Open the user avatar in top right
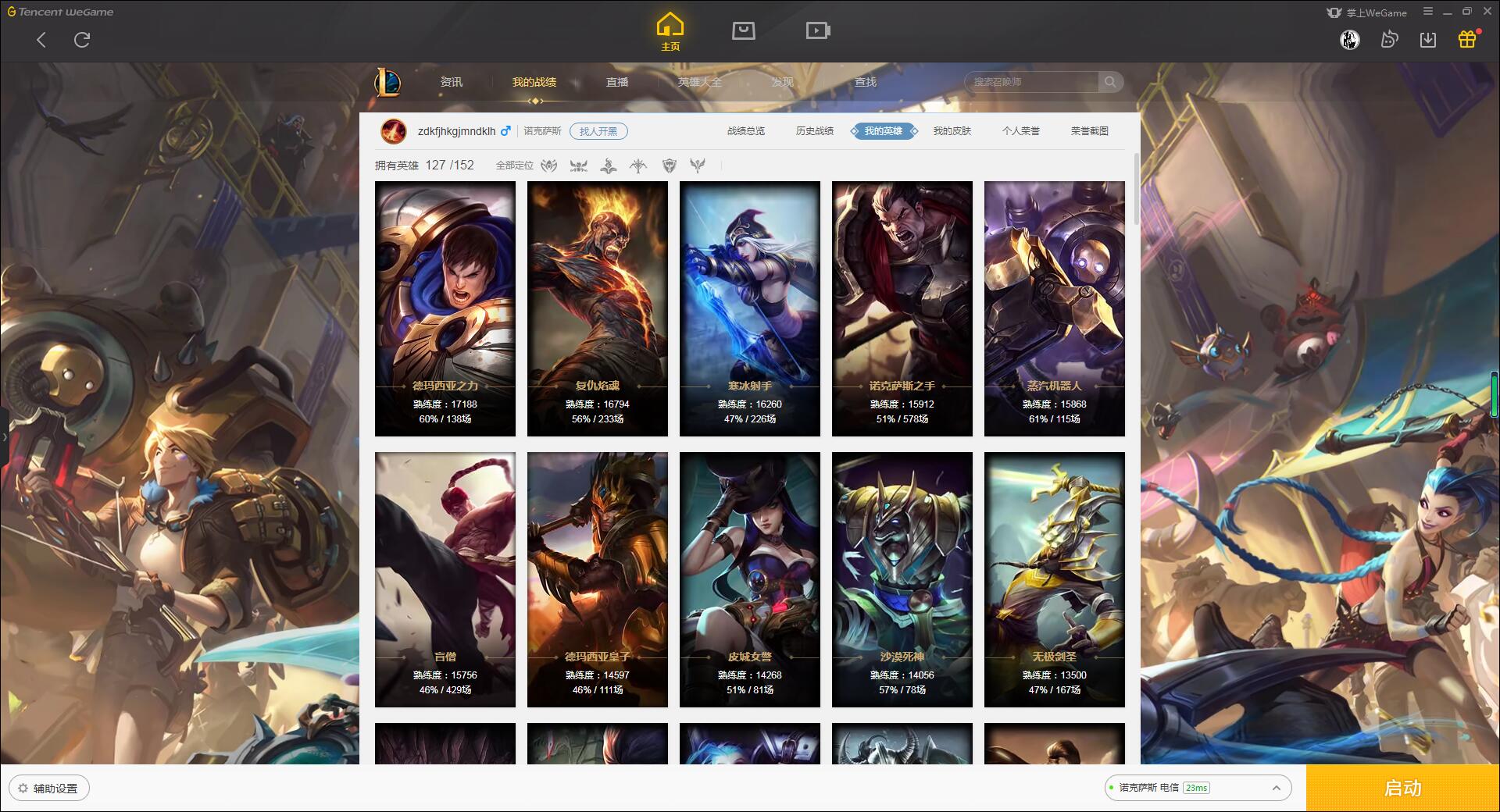The image size is (1500, 812). coord(1349,39)
